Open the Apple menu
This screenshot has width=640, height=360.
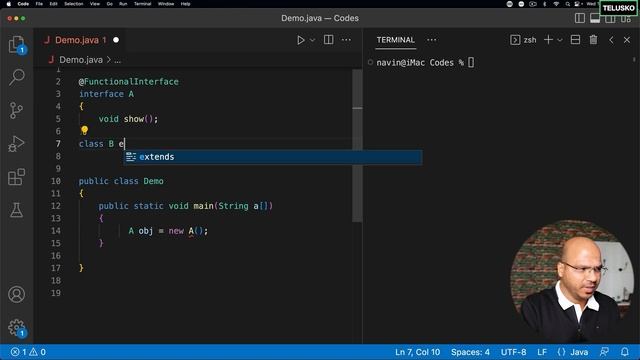[9, 4]
